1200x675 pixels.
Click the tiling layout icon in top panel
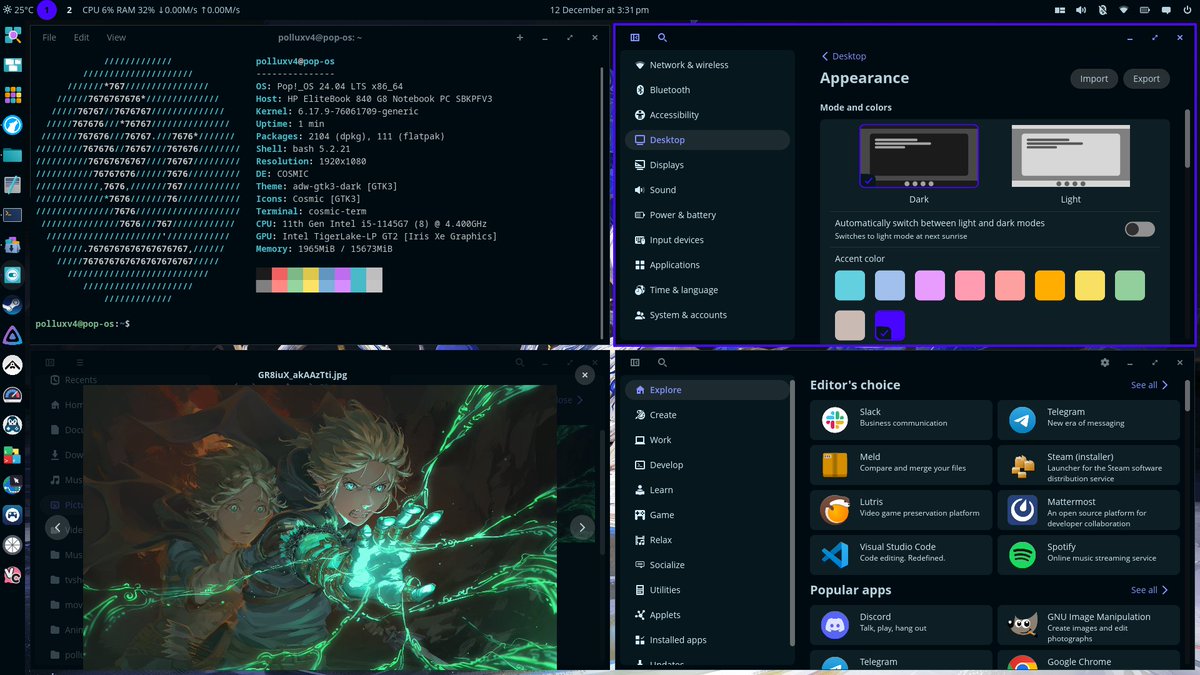(x=1060, y=10)
